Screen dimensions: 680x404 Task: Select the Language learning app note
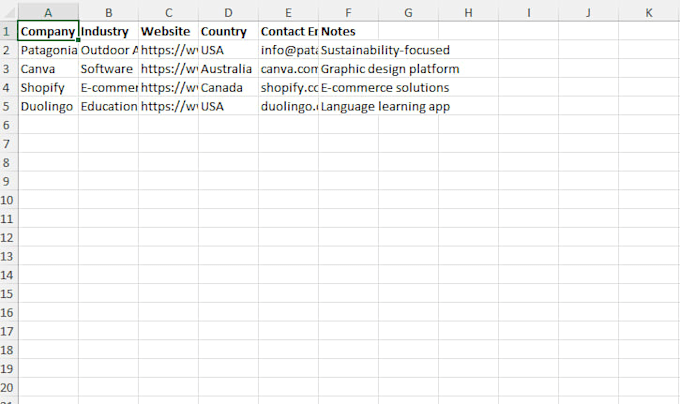pyautogui.click(x=348, y=106)
